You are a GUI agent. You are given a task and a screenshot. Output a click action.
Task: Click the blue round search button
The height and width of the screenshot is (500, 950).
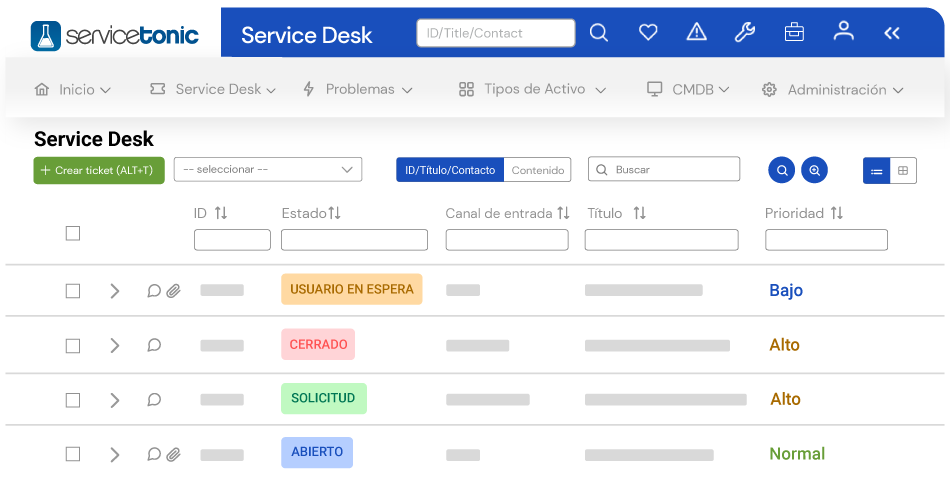782,170
